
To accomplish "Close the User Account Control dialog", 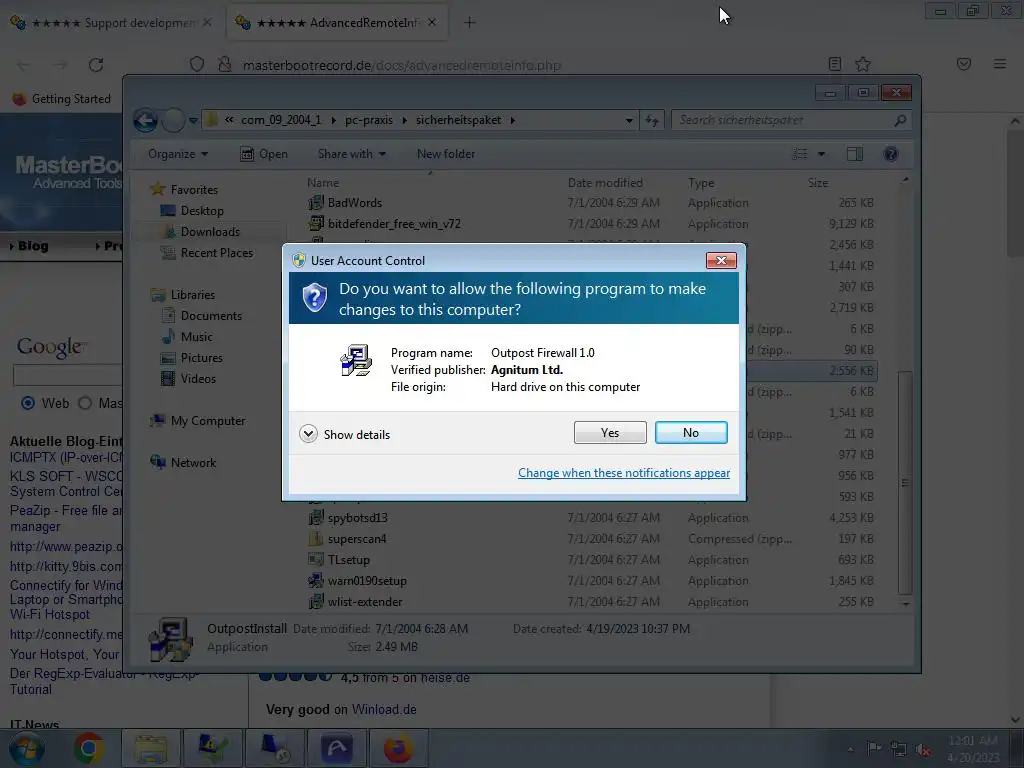I will point(721,261).
